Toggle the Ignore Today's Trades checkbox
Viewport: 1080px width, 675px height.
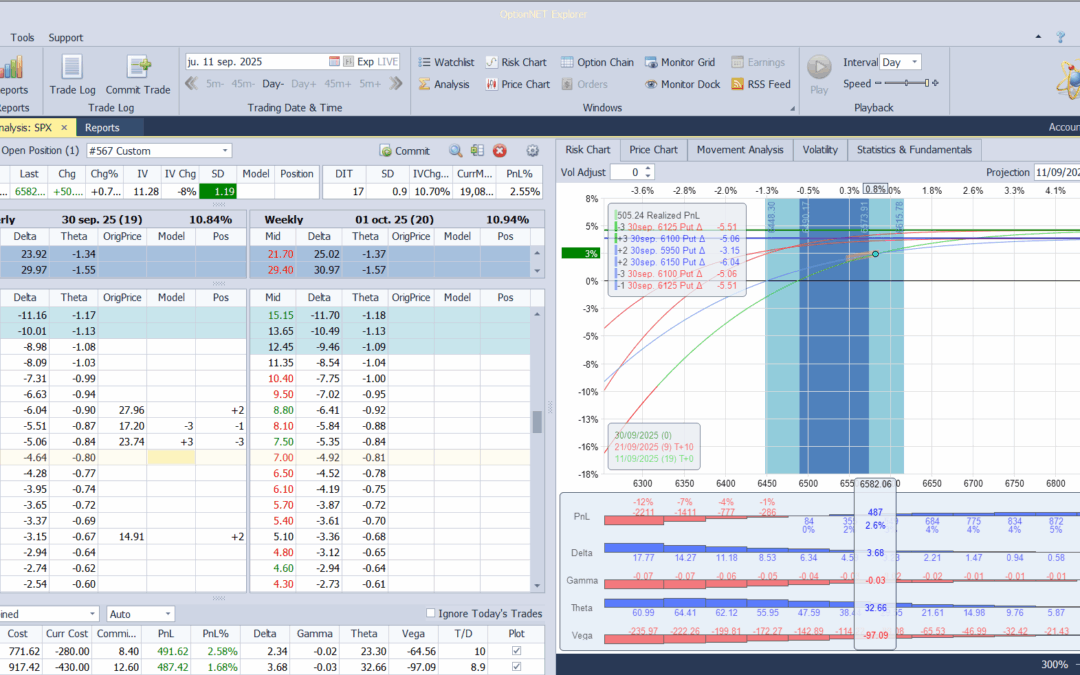(x=430, y=613)
